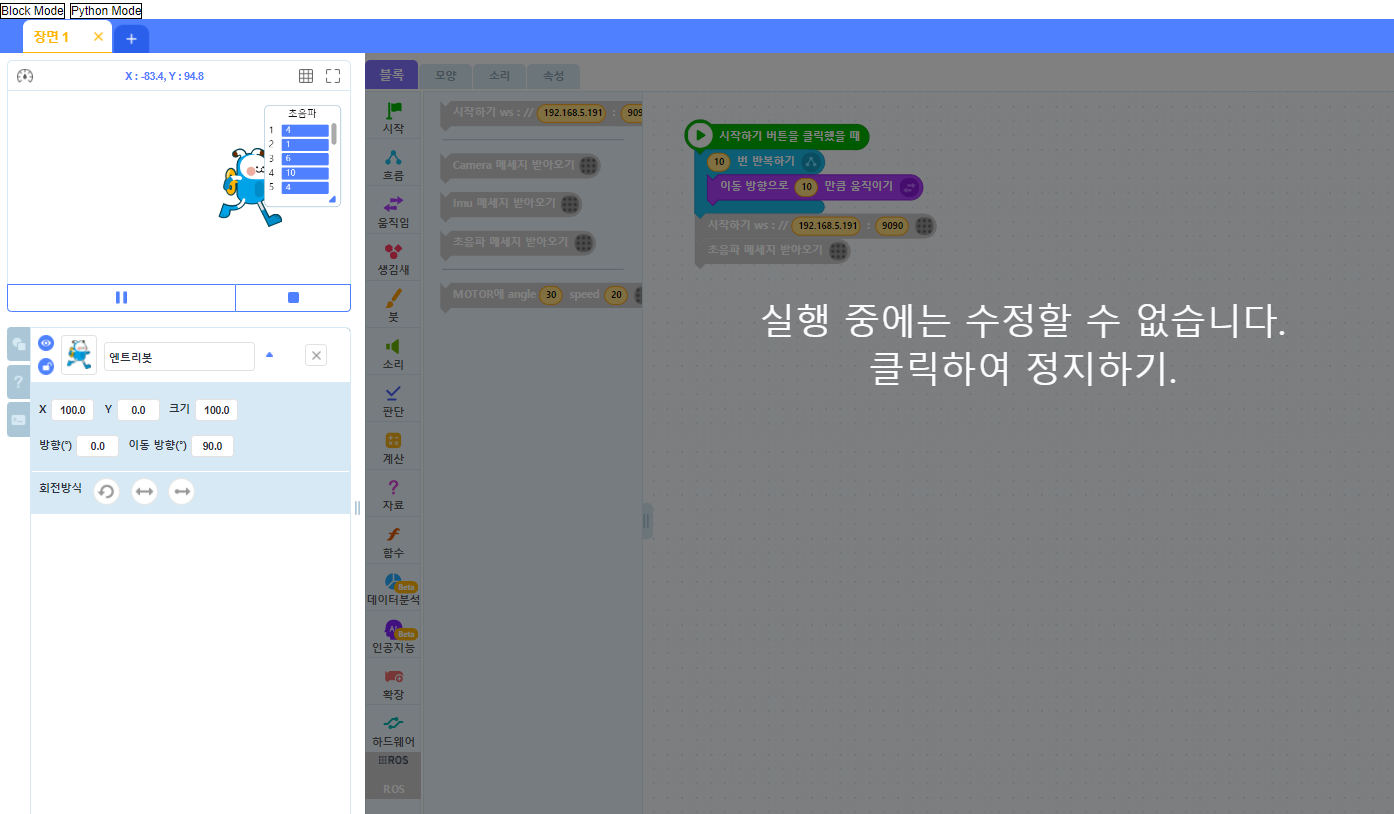Open the 소리 (Sound) block category
The image size is (1394, 814).
(392, 352)
